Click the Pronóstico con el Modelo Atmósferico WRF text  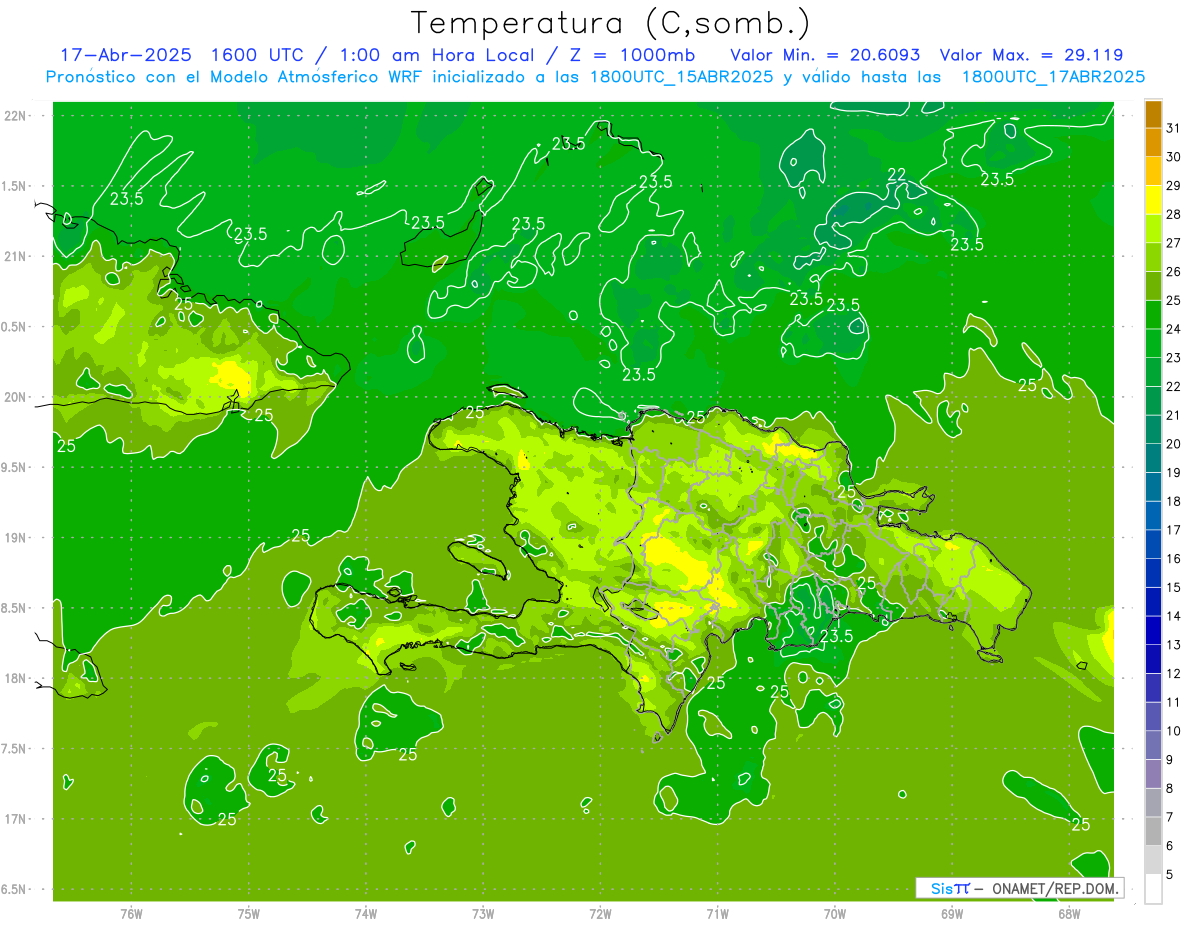[x=237, y=77]
